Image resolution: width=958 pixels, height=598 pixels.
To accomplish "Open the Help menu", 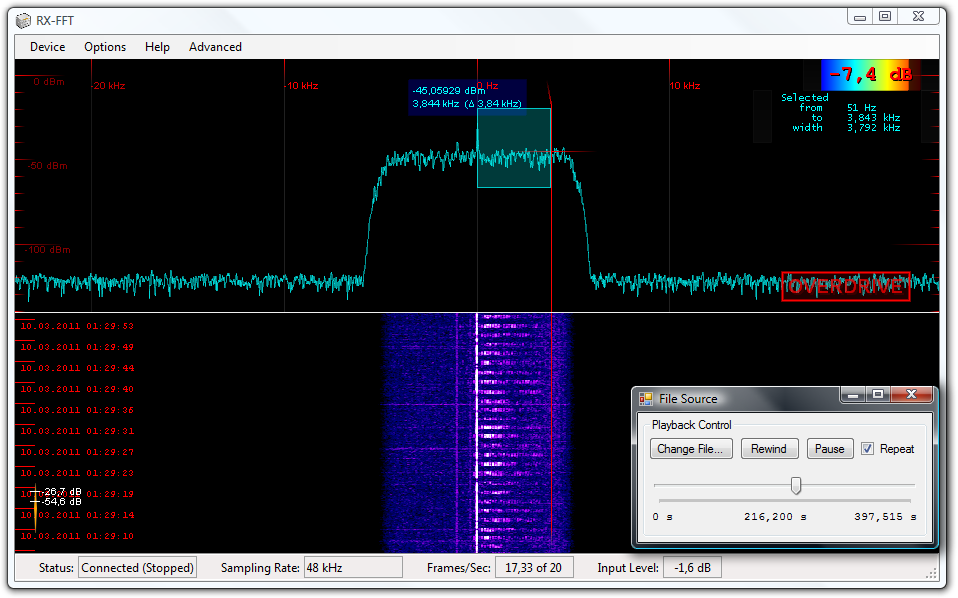I will point(157,47).
